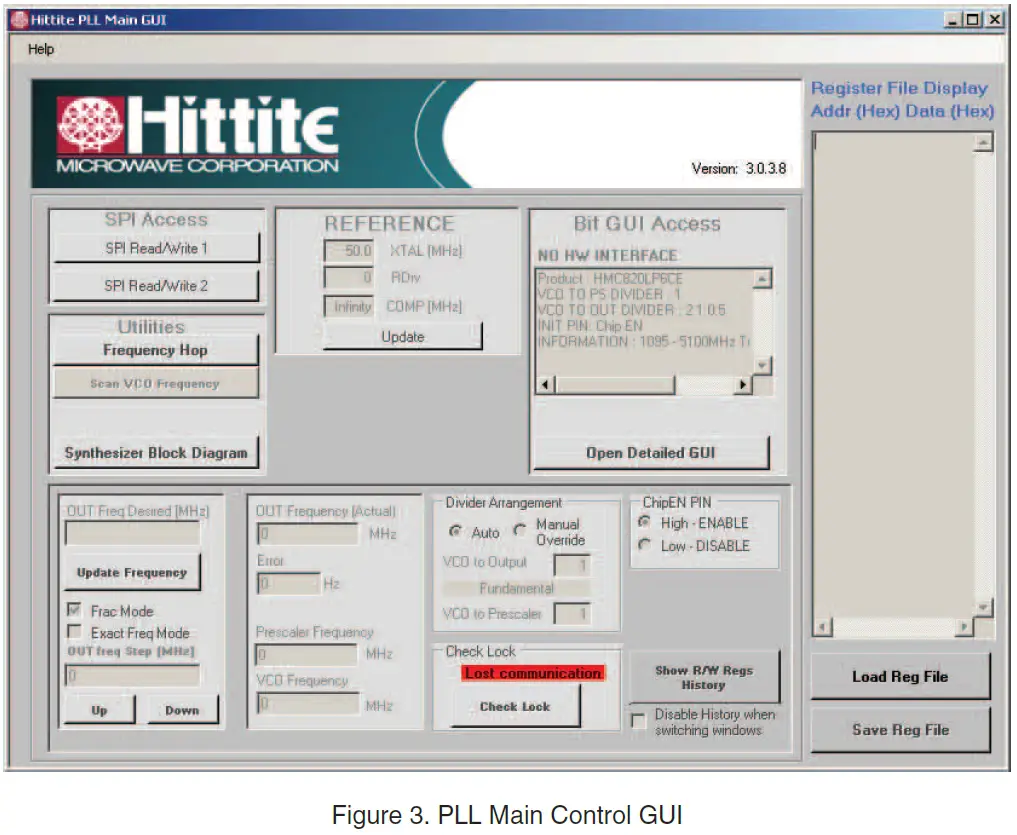The height and width of the screenshot is (835, 1017).
Task: Click SPI Read/Write 1
Action: click(x=154, y=247)
